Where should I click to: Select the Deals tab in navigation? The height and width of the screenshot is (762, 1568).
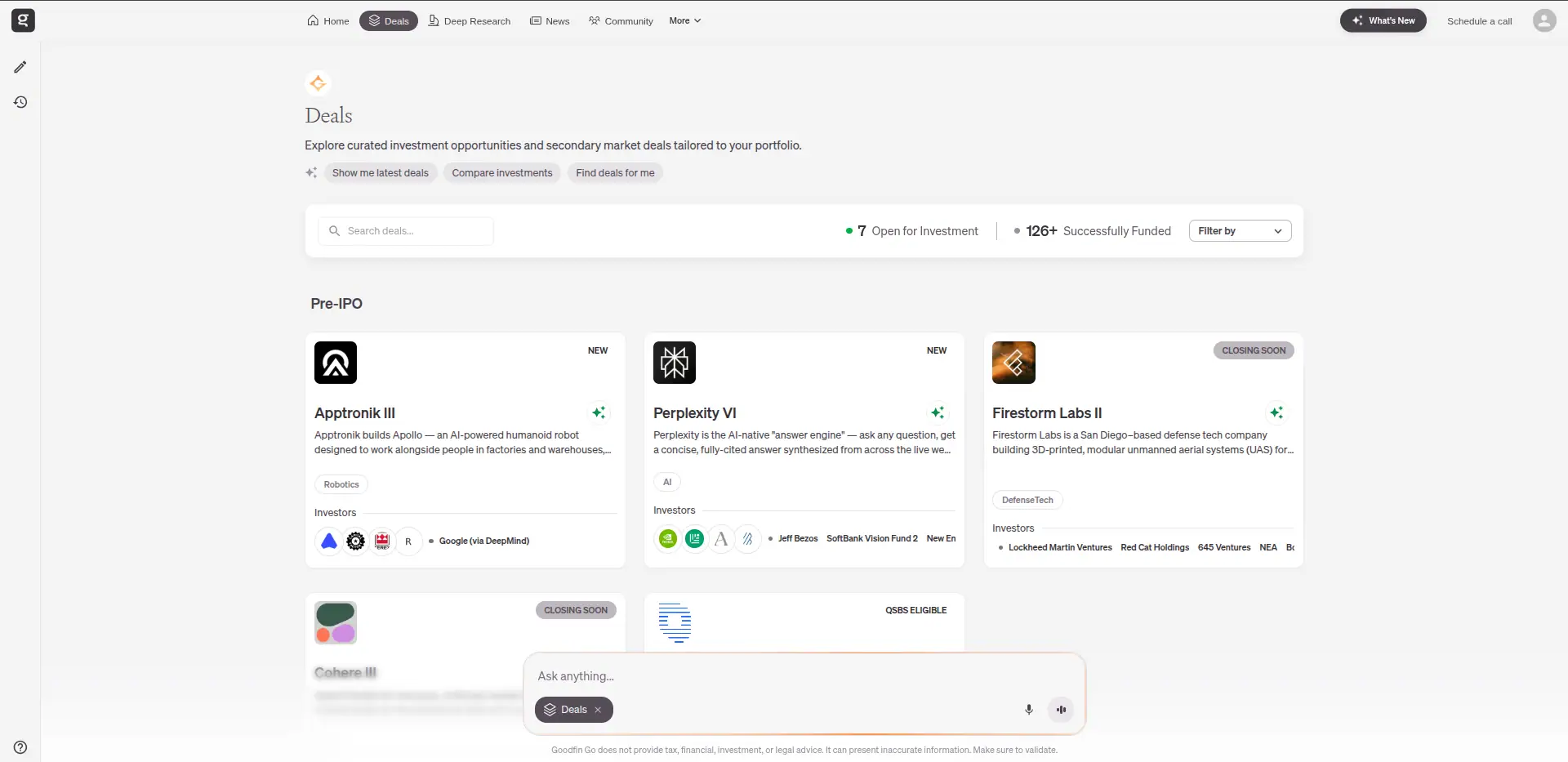[x=389, y=20]
